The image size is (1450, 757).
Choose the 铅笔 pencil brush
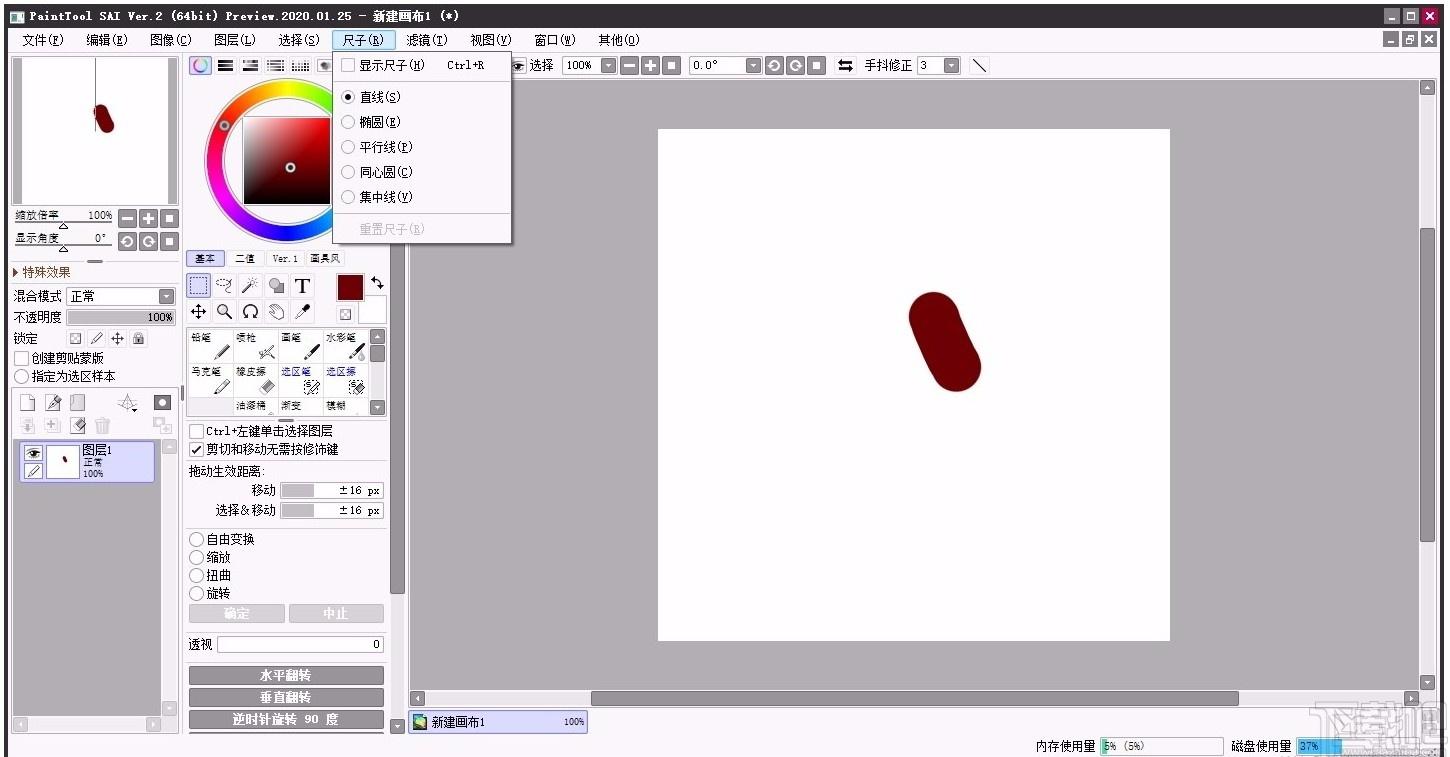211,346
